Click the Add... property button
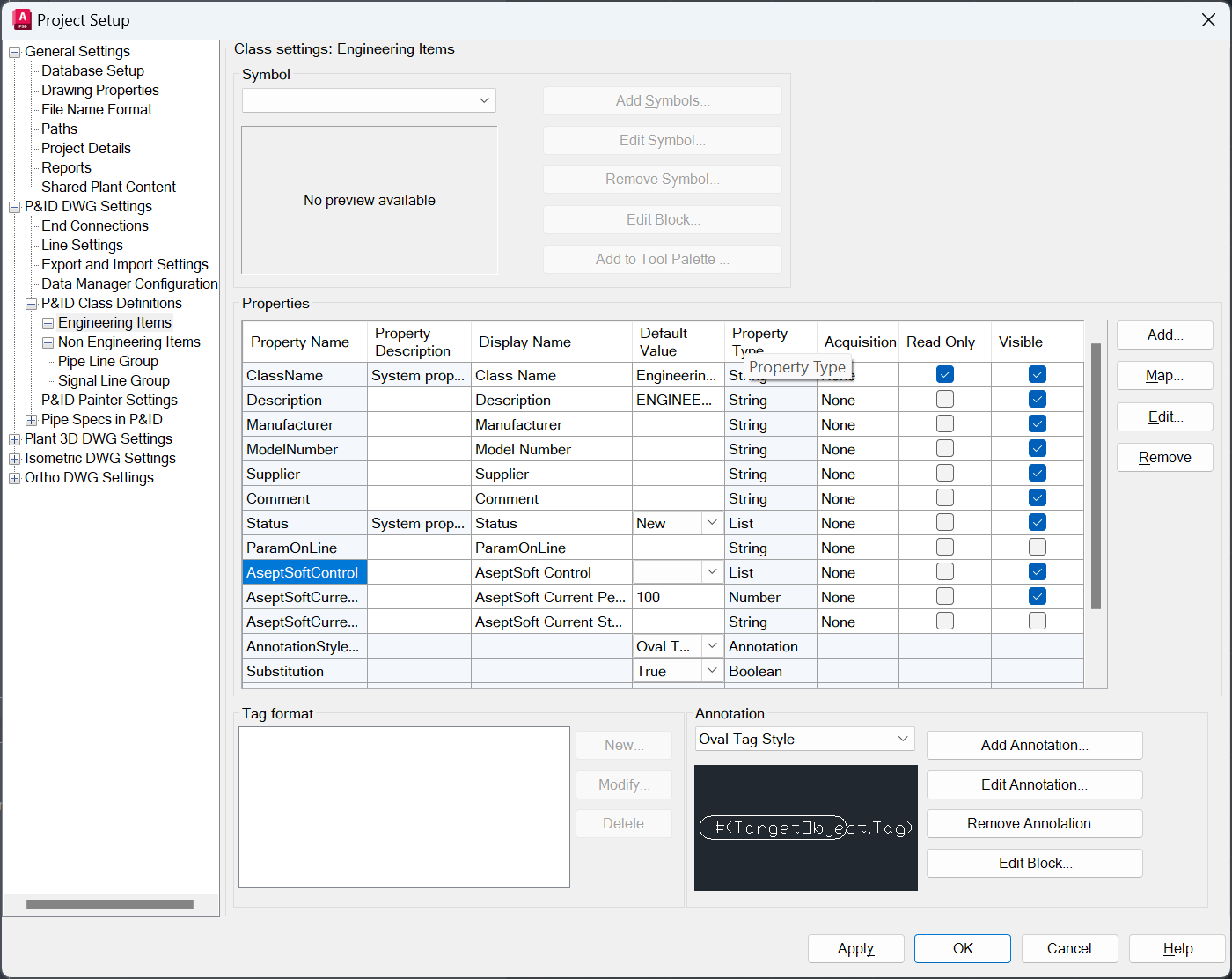1232x979 pixels. [x=1165, y=335]
